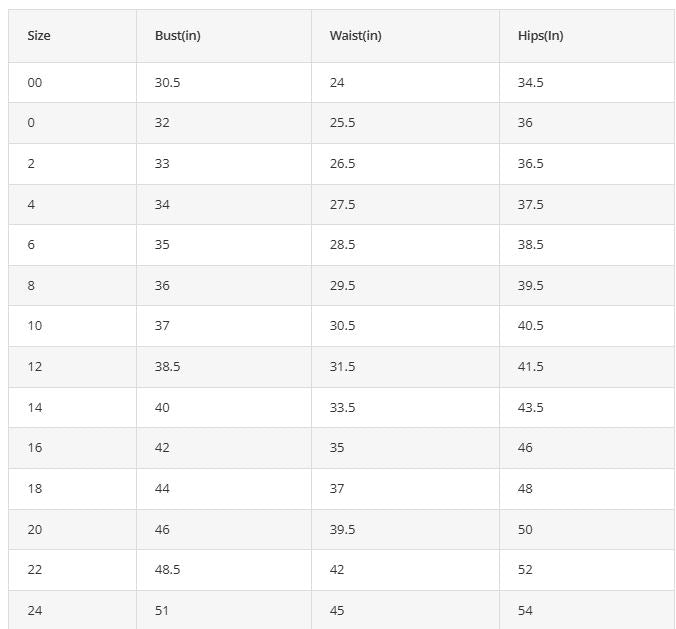
Task: Click the size 16 cell
Action: (x=35, y=448)
